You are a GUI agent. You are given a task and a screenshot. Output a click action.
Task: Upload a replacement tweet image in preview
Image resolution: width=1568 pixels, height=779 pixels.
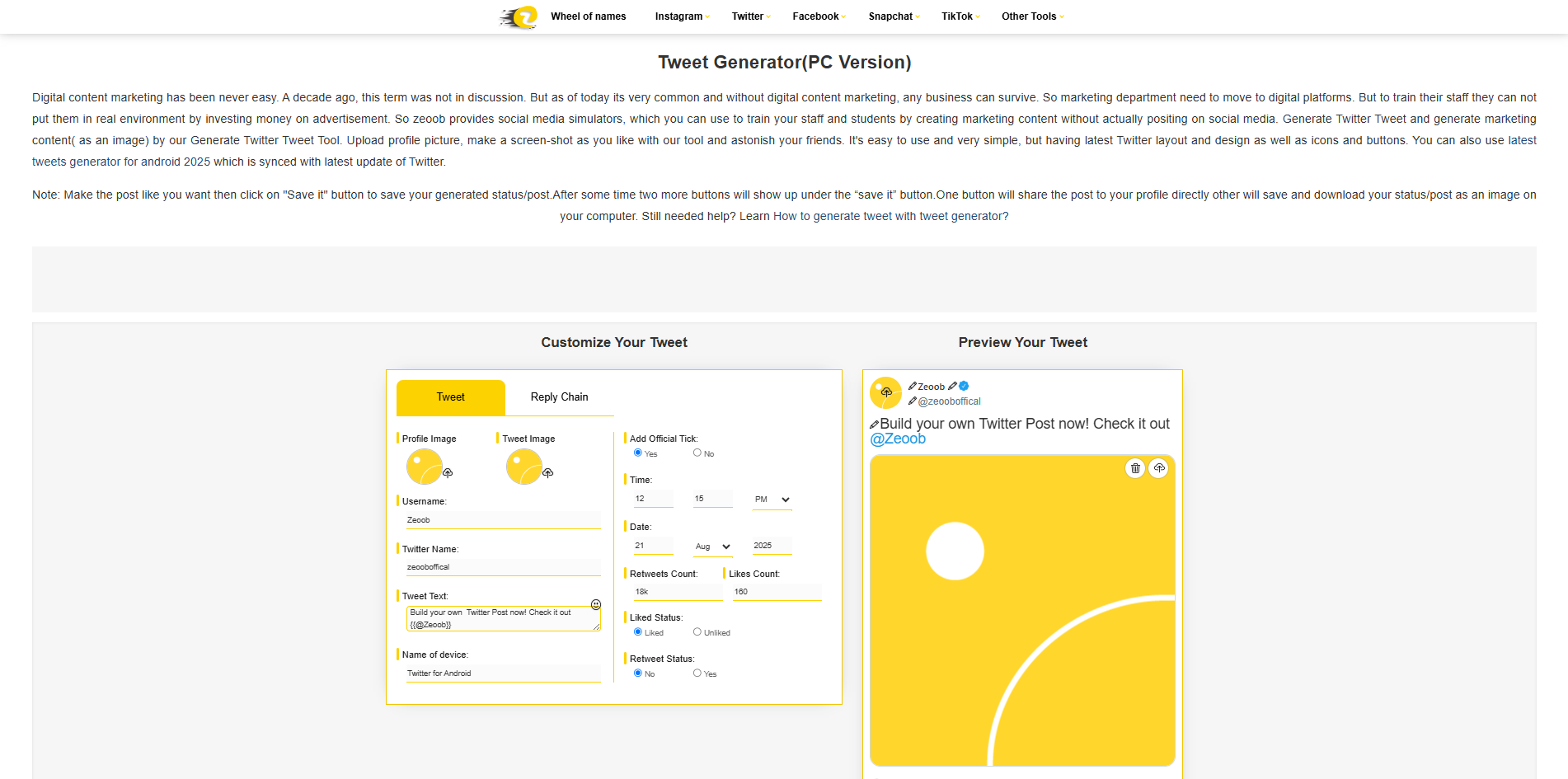[x=1159, y=467]
